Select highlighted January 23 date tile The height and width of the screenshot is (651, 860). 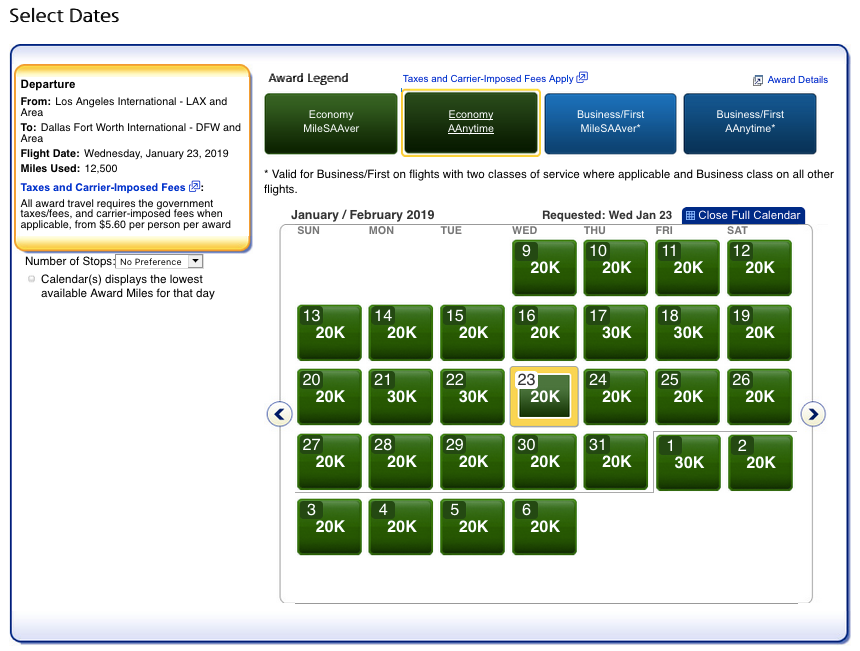[544, 397]
